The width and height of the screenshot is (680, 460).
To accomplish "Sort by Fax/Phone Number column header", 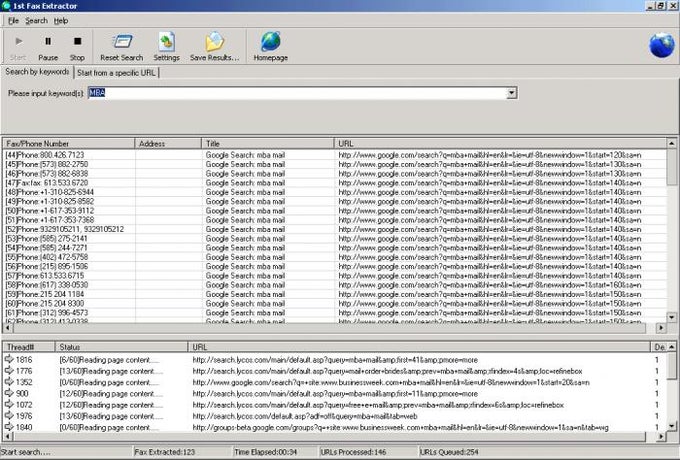I will [x=69, y=144].
